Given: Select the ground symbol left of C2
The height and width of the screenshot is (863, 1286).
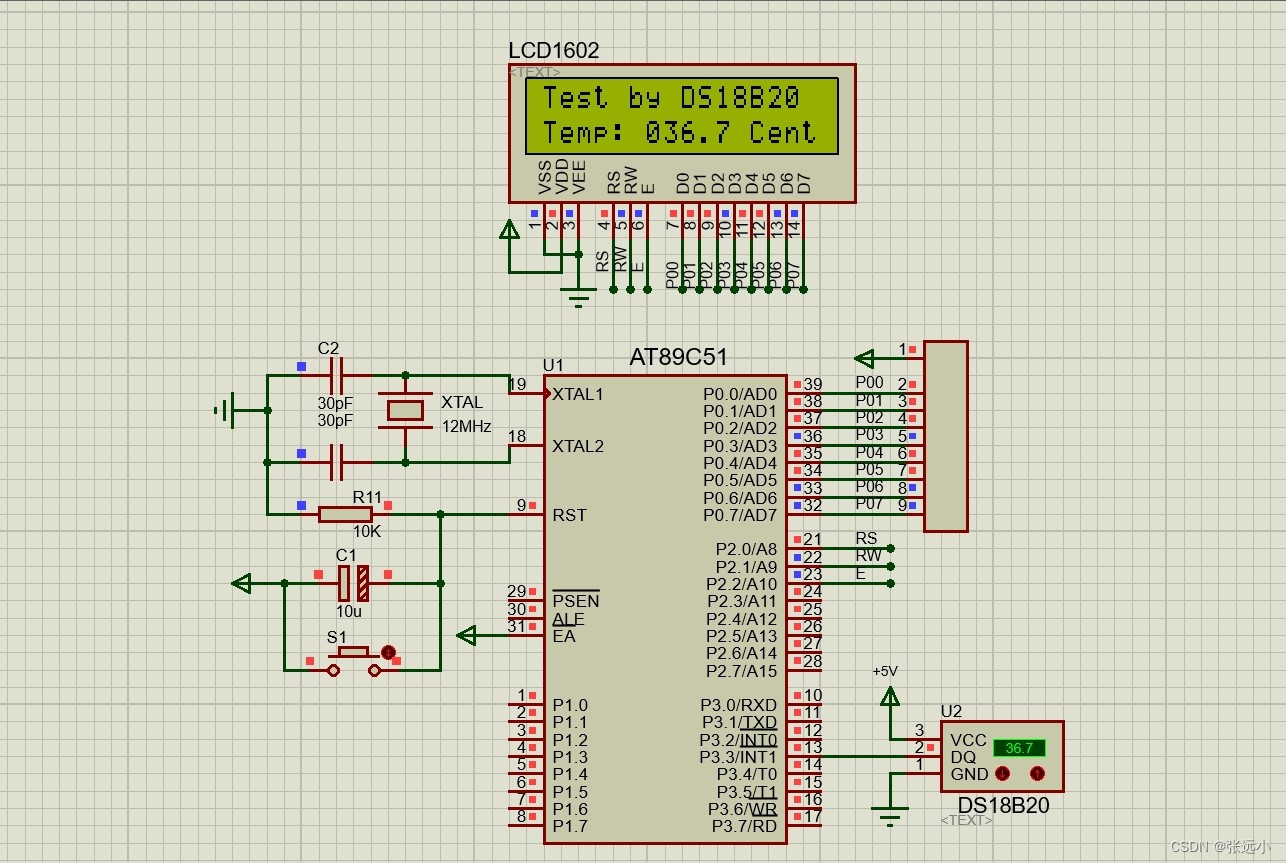Looking at the screenshot, I should [x=226, y=410].
